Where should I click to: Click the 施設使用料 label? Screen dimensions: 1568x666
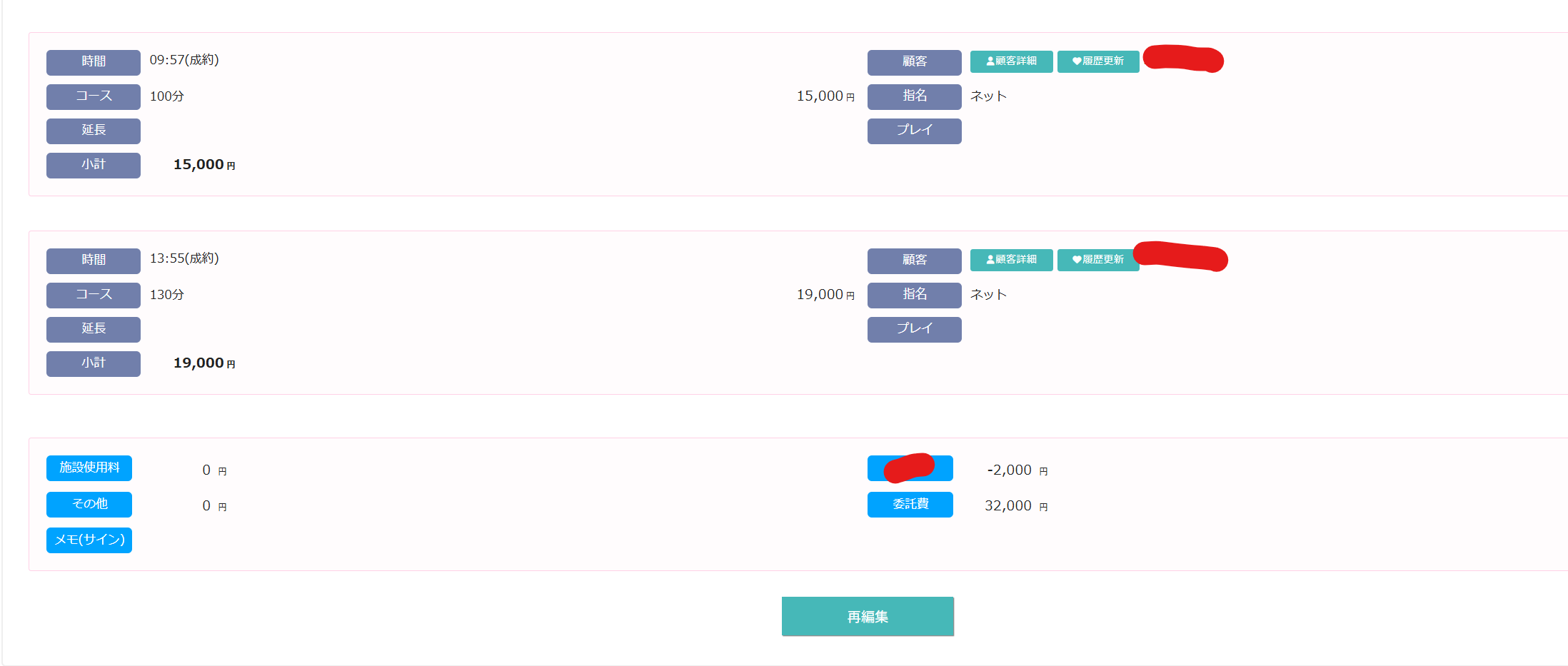(x=89, y=468)
